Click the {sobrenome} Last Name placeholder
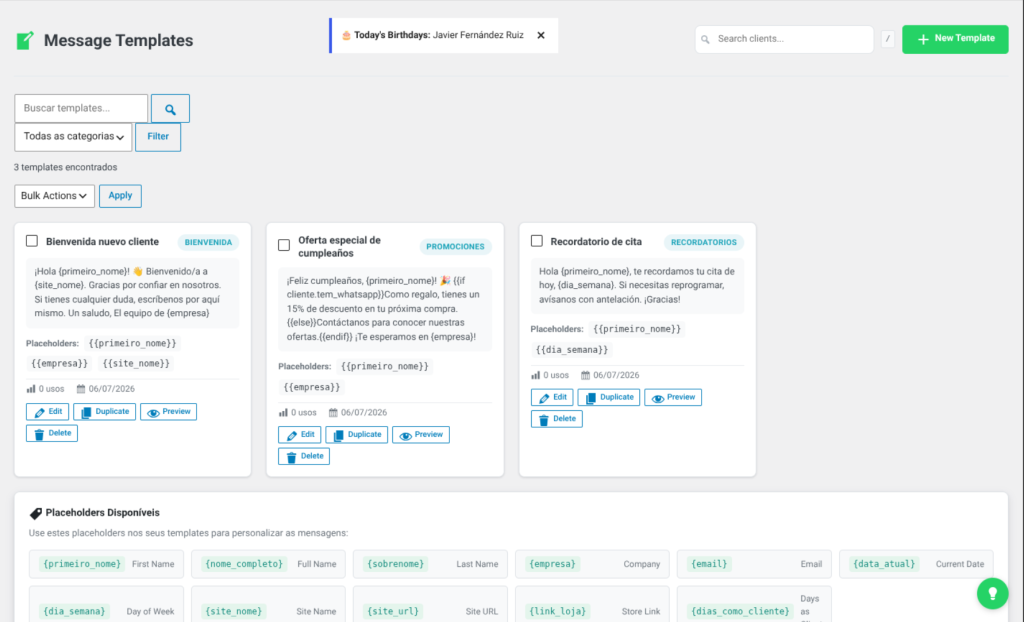This screenshot has width=1024, height=622. point(430,565)
